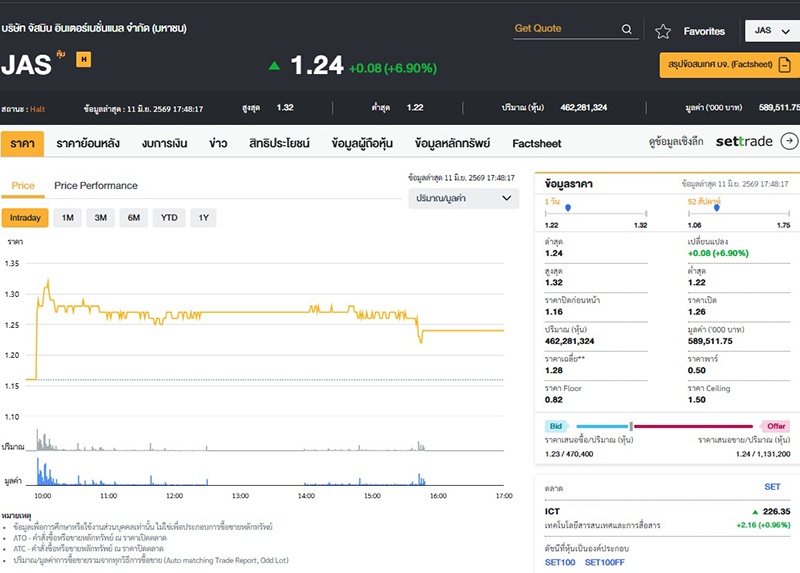Click the search magnifier icon in Get Quote
Viewport: 800px width, 573px height.
tap(627, 30)
